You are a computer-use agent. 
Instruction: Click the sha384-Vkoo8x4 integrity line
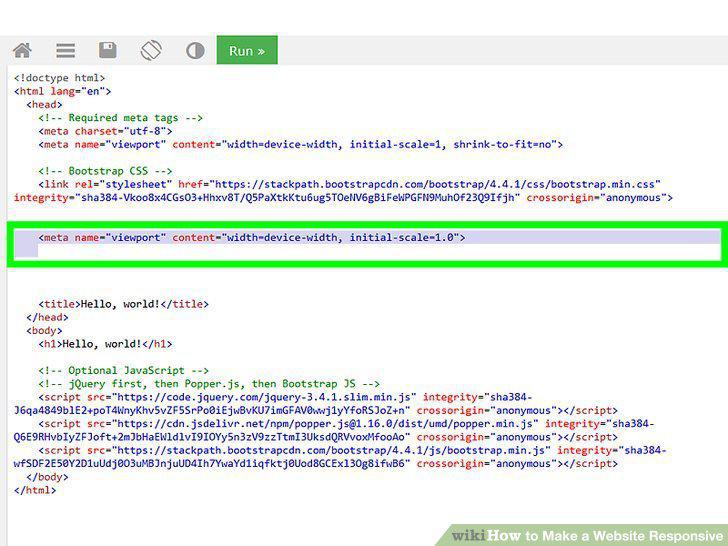pos(343,198)
